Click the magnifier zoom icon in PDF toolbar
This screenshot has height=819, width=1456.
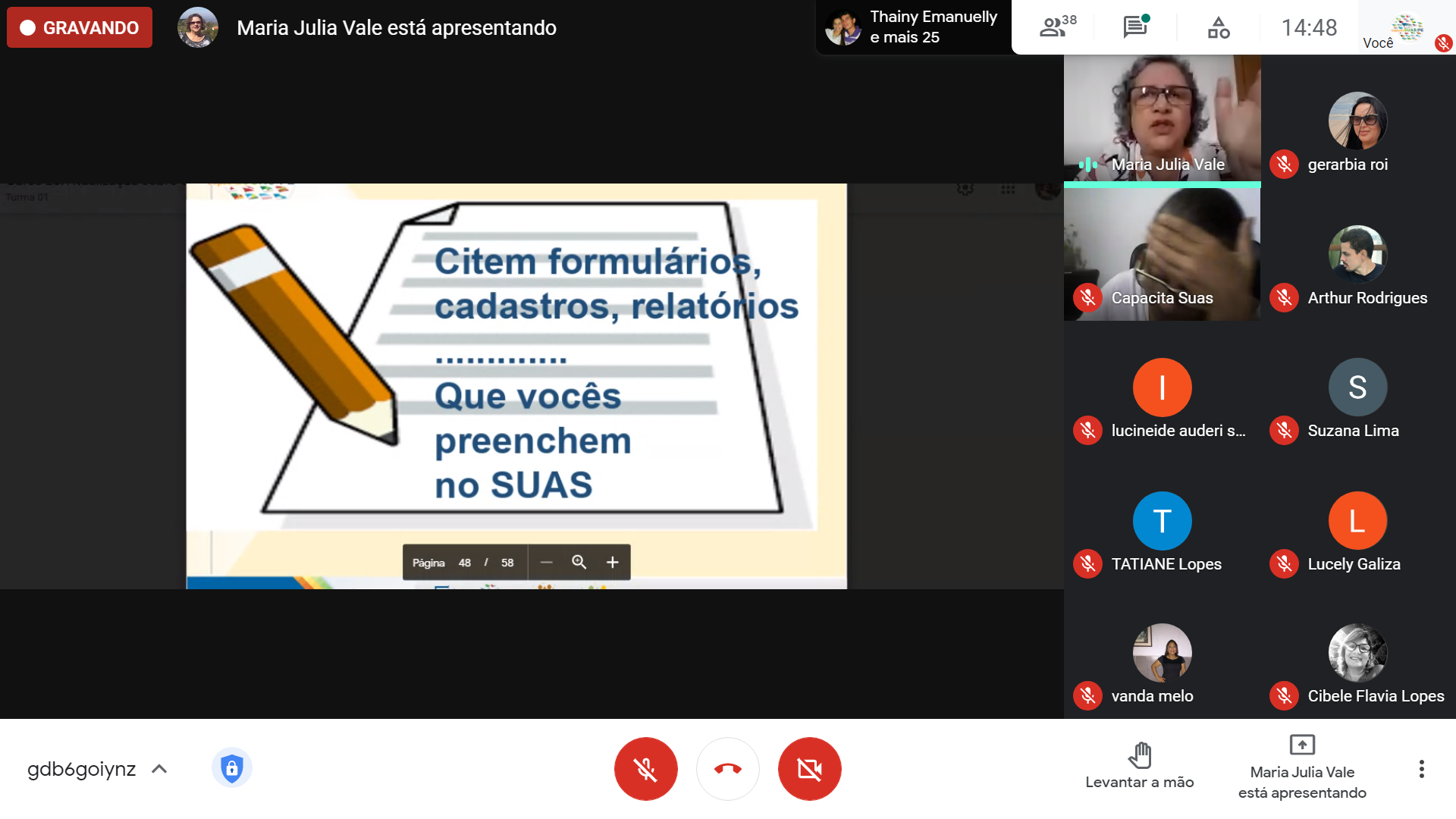579,562
